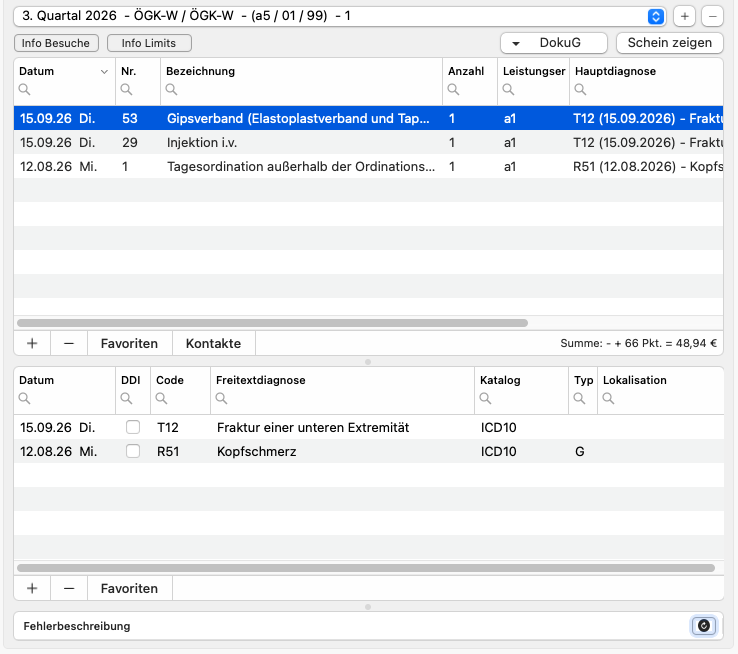Image resolution: width=738 pixels, height=654 pixels.
Task: Add a diagnosis with the lower plus button
Action: [32, 588]
